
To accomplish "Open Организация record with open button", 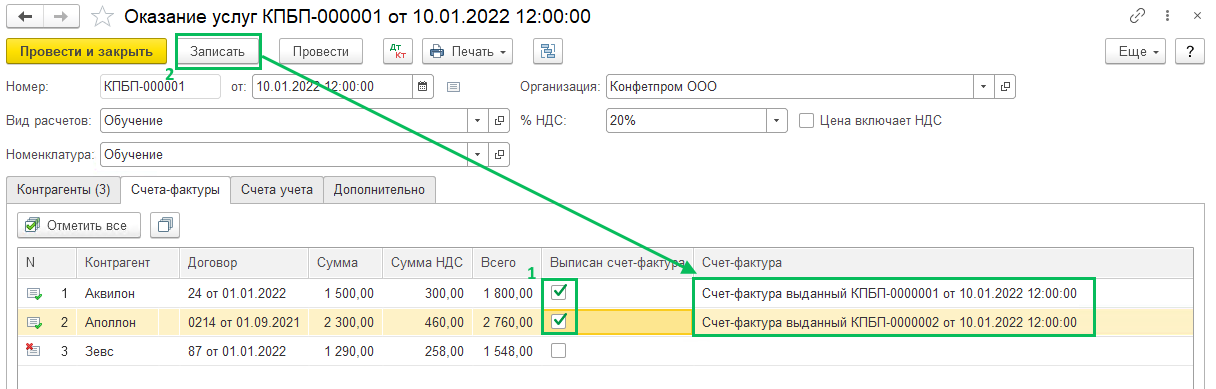I will click(1005, 86).
